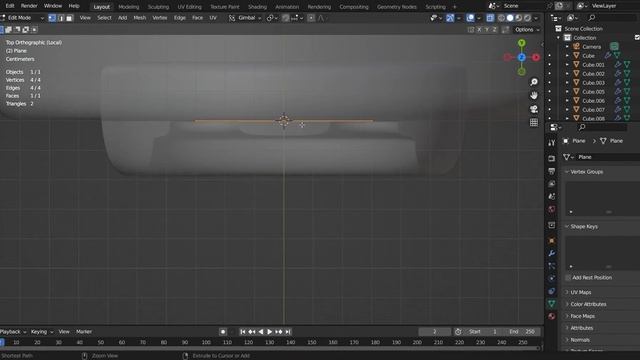This screenshot has width=640, height=360.
Task: Open the Keying menu in timeline
Action: point(42,332)
